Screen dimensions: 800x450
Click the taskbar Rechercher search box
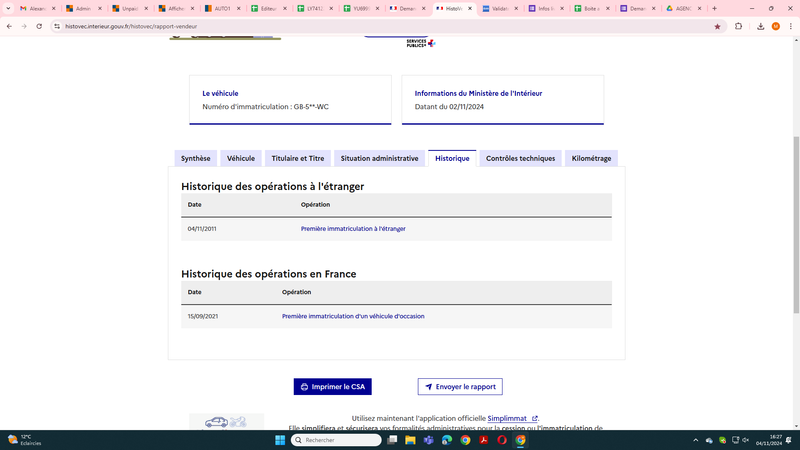pos(336,440)
